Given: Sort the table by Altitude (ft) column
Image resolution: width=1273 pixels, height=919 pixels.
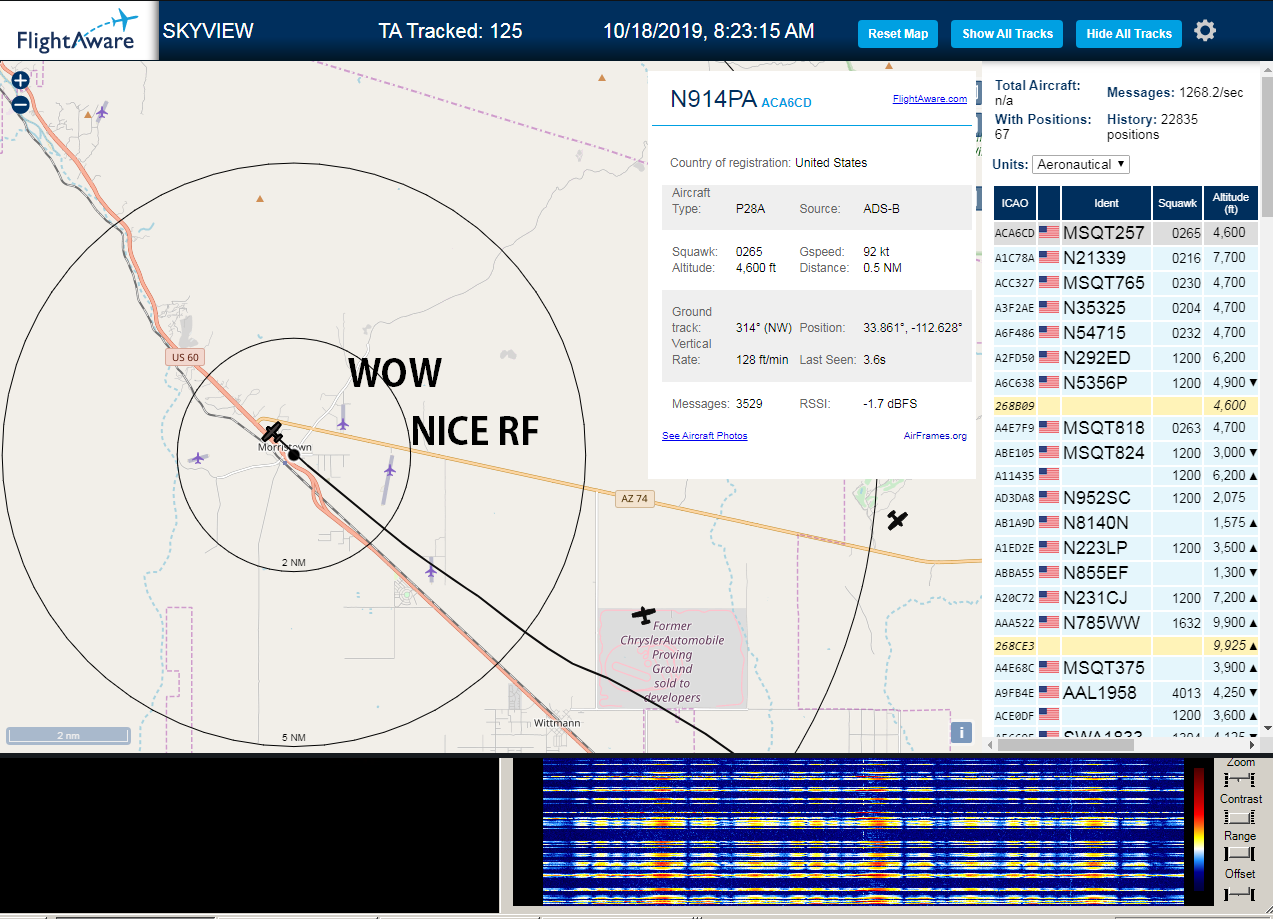Looking at the screenshot, I should click(x=1231, y=203).
